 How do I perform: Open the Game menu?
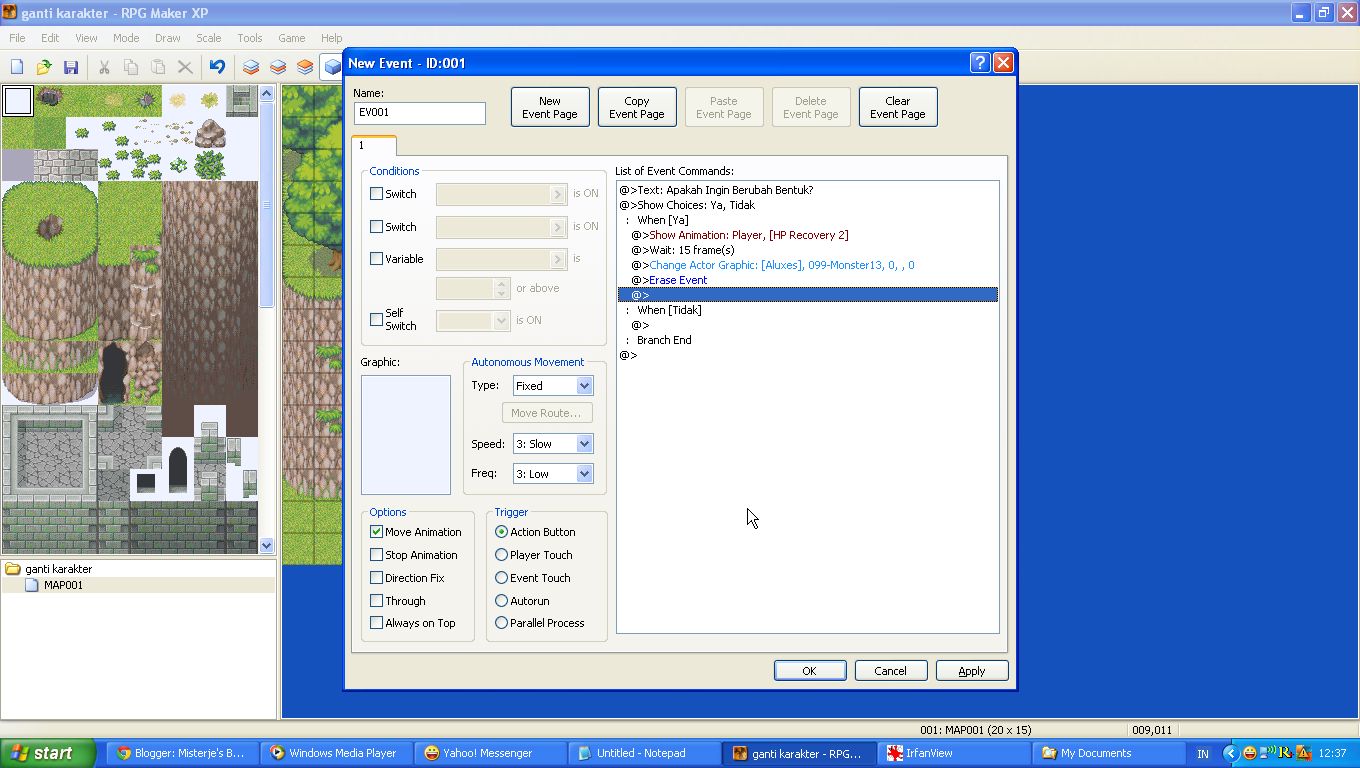[x=290, y=38]
